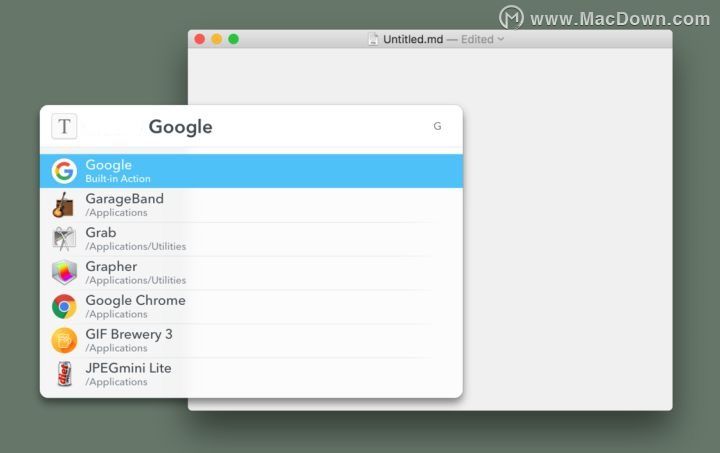Image resolution: width=720 pixels, height=453 pixels.
Task: Click the Google G icon in results
Action: 64,171
